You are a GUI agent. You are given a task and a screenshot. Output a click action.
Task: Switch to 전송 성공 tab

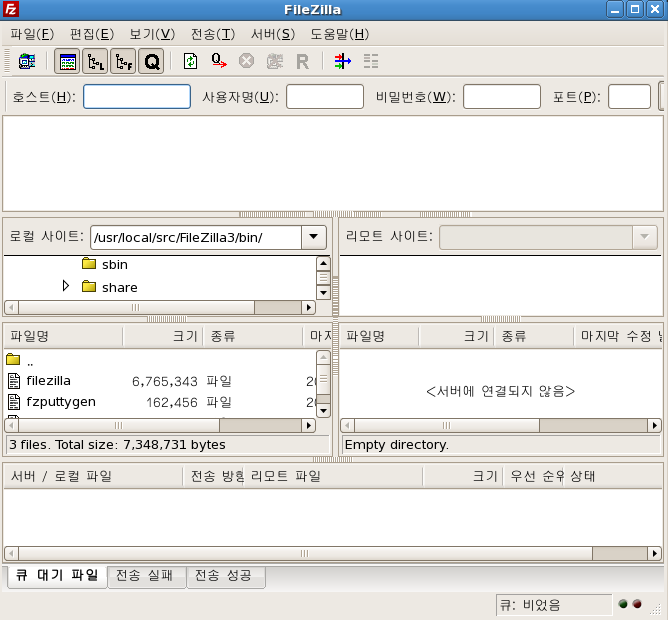pyautogui.click(x=226, y=576)
